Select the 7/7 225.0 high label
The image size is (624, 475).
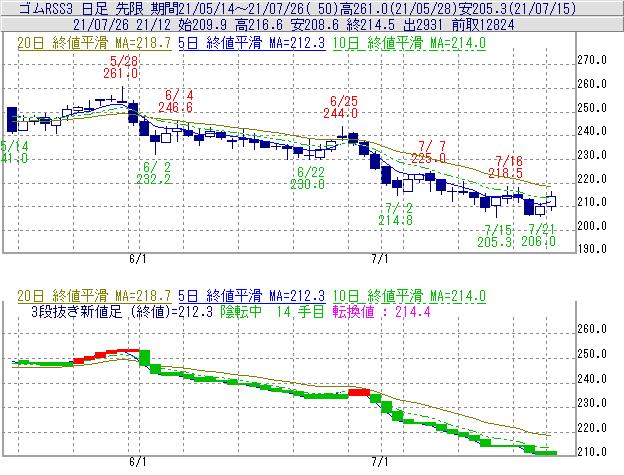(429, 152)
